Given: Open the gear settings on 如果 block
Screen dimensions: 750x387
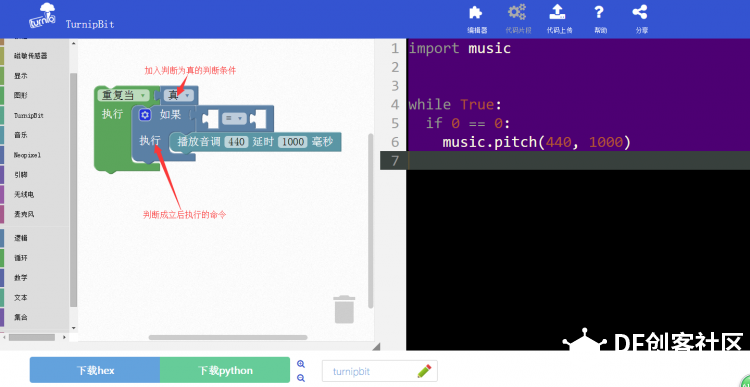Looking at the screenshot, I should point(145,115).
